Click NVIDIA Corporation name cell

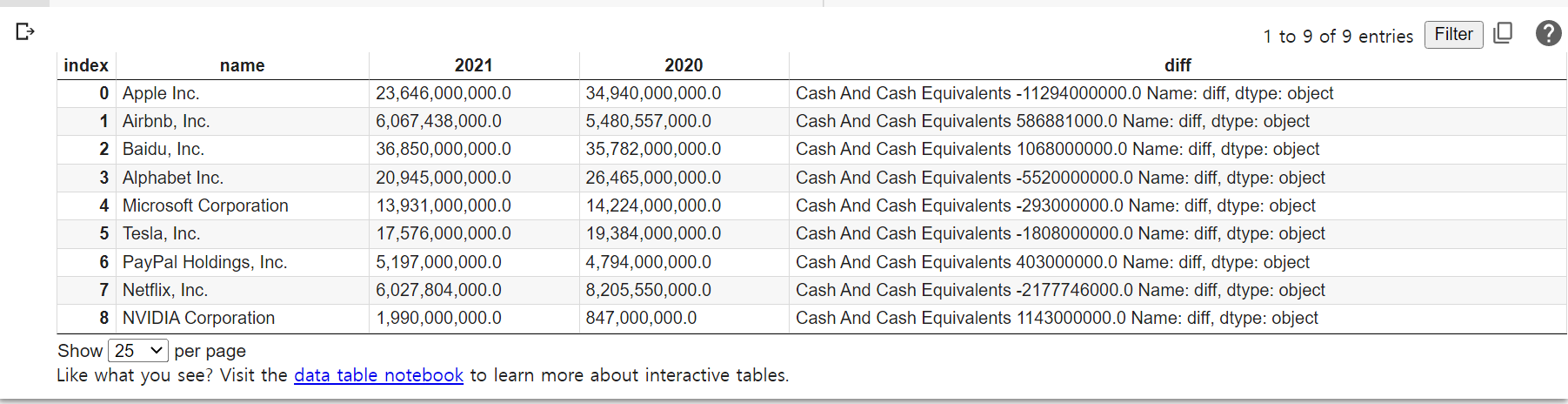pos(243,318)
